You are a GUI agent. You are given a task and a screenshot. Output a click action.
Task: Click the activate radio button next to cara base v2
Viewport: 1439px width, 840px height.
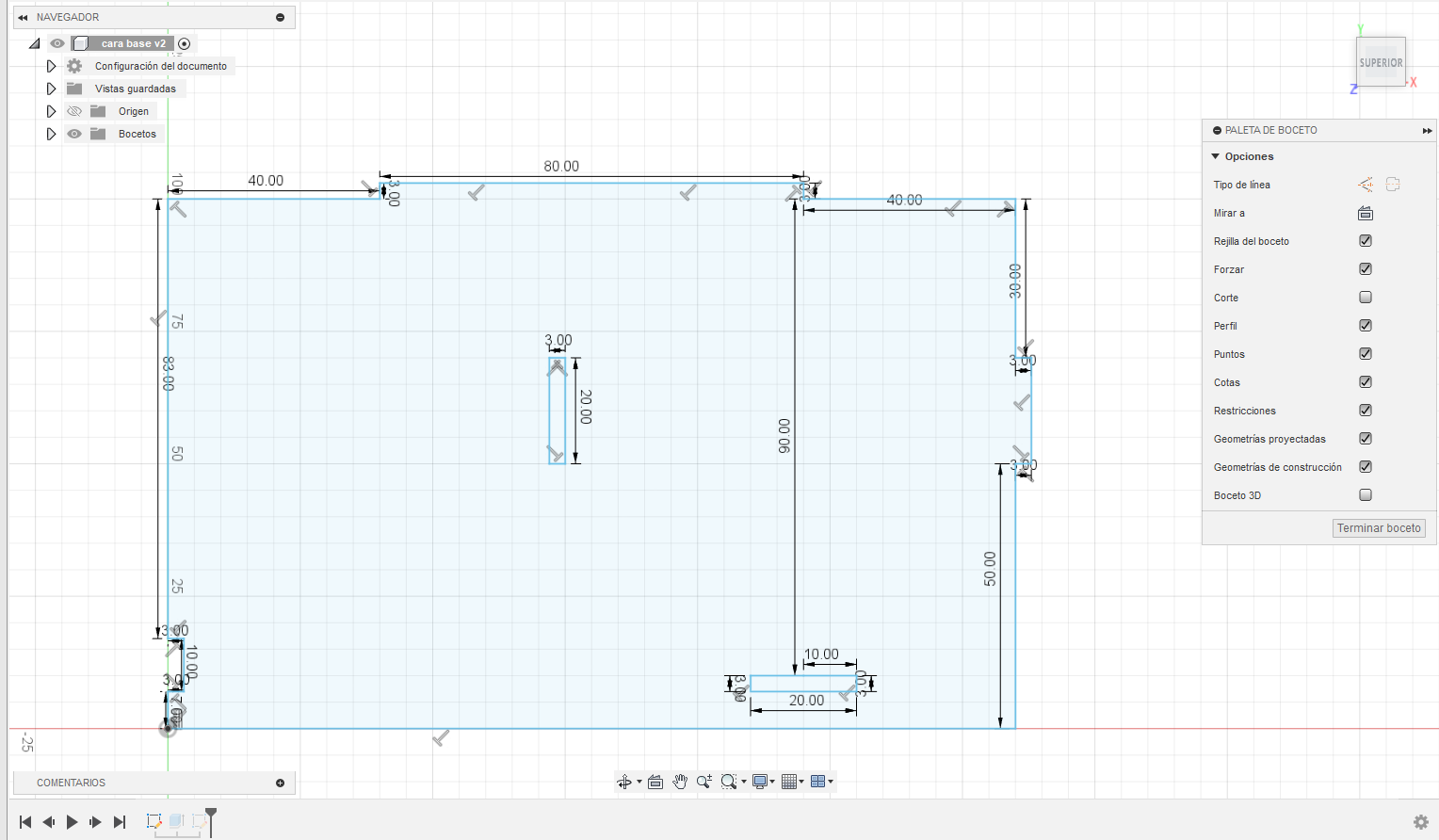[x=185, y=43]
